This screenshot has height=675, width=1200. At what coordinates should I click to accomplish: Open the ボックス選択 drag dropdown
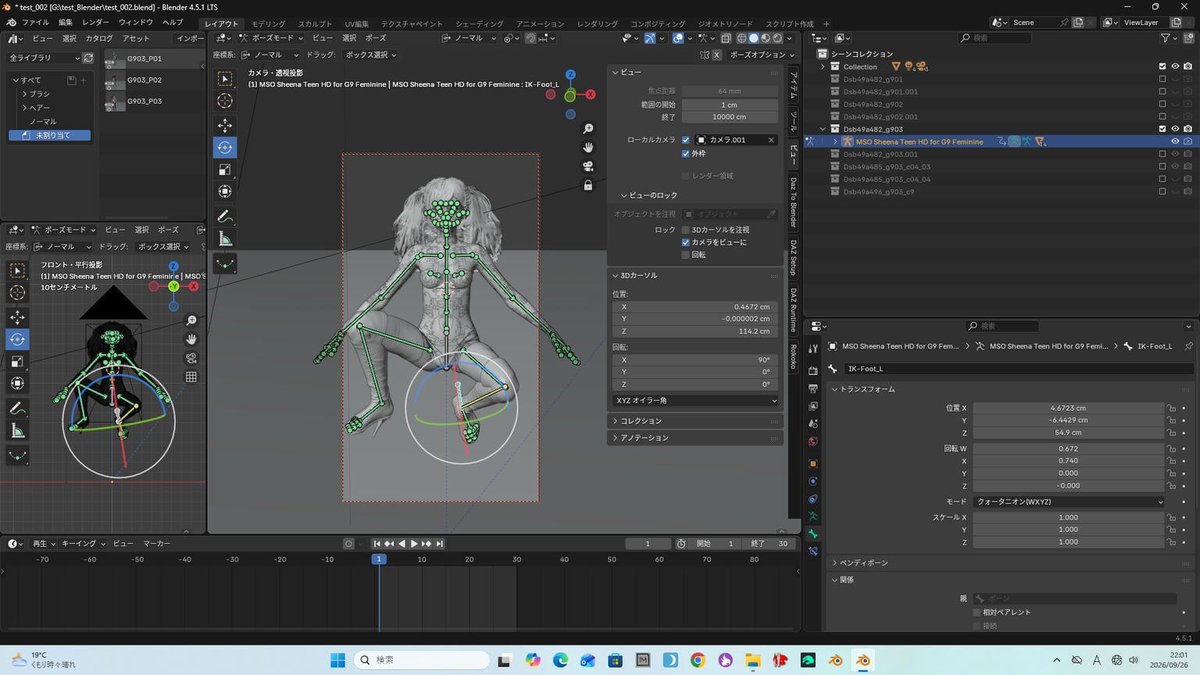coord(369,55)
